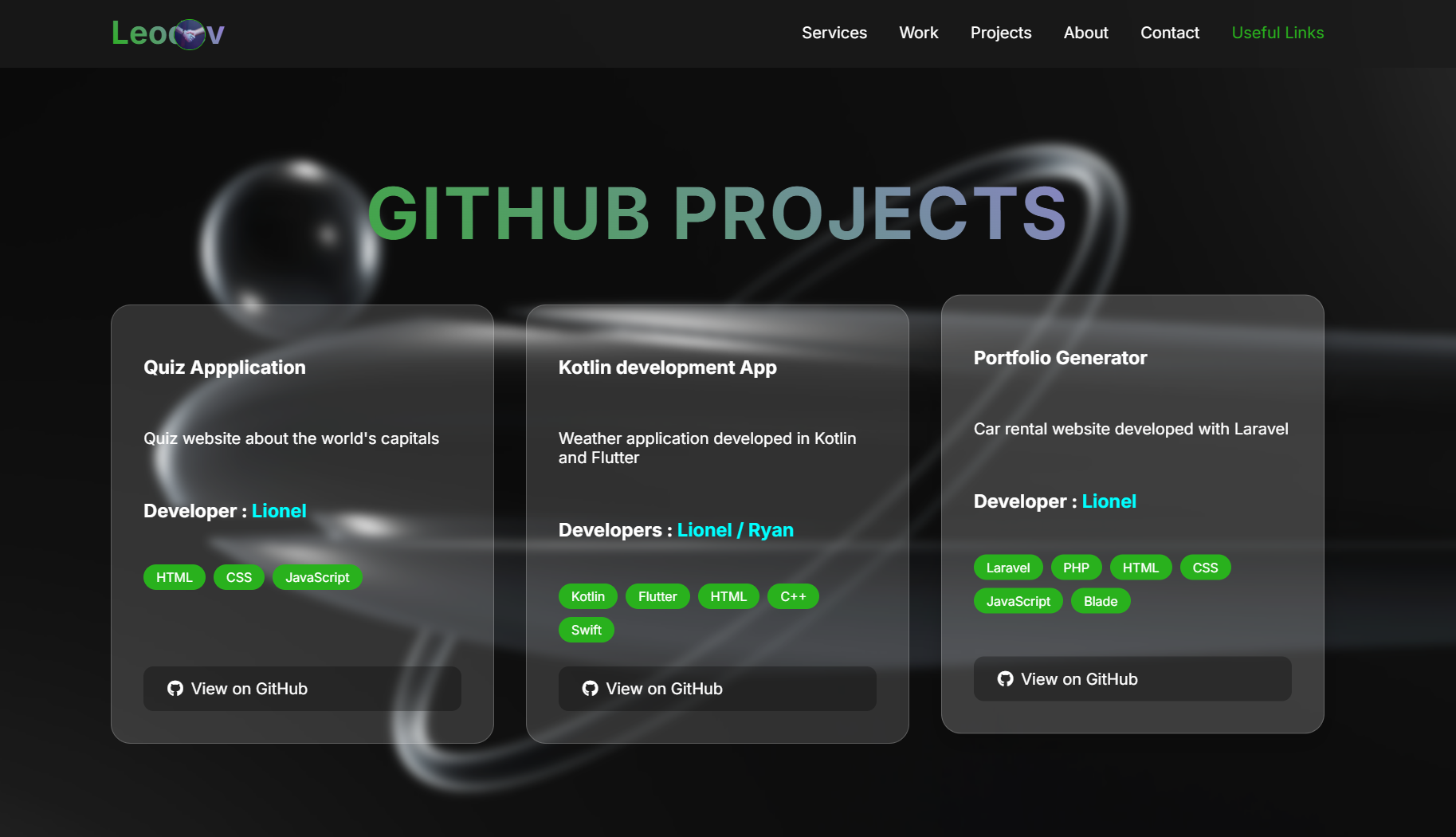1456x837 pixels.
Task: Click developer name 'Lionel' on Portfolio Generator card
Action: click(x=1109, y=501)
